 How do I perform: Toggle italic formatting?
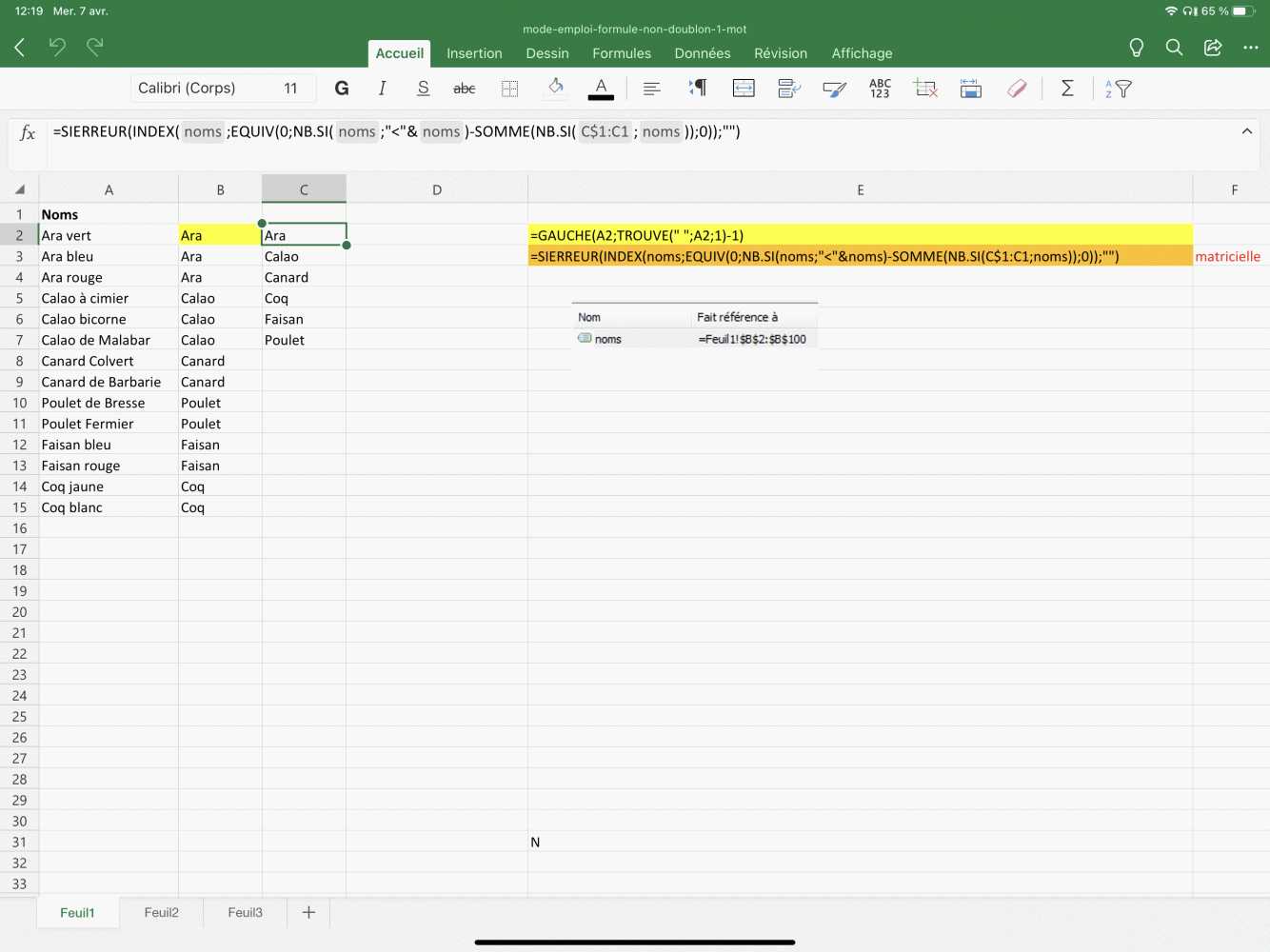[382, 89]
